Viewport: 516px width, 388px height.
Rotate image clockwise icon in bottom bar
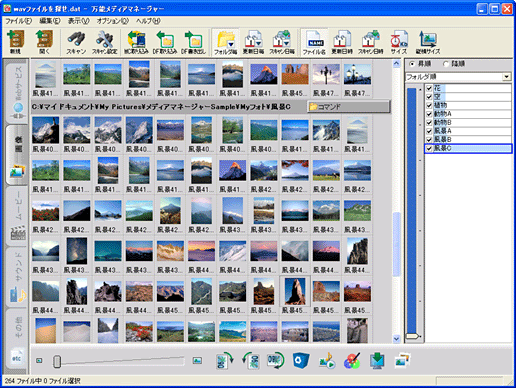pyautogui.click(x=224, y=361)
